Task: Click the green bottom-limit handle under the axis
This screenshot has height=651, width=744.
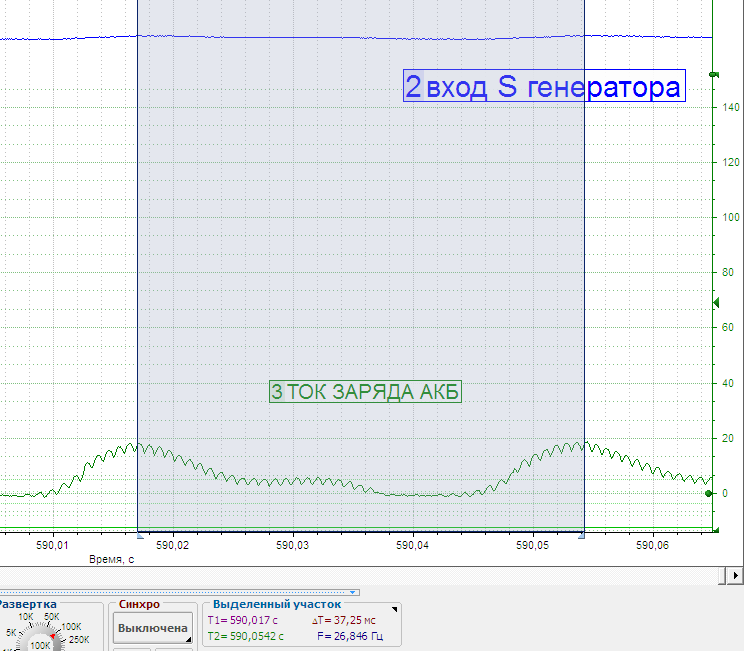Action: (x=716, y=530)
